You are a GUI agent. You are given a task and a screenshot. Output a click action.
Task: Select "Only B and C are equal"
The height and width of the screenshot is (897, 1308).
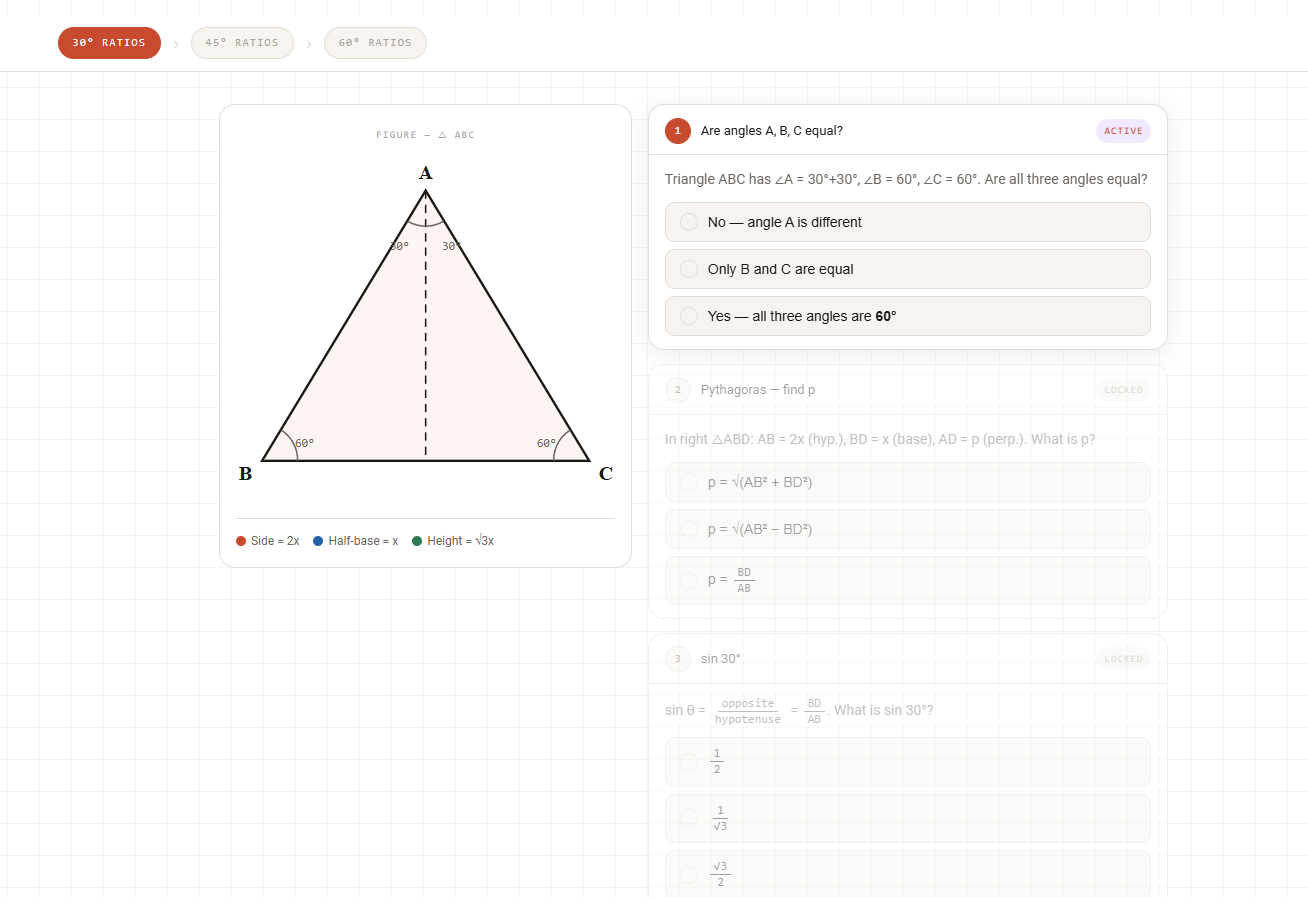908,268
